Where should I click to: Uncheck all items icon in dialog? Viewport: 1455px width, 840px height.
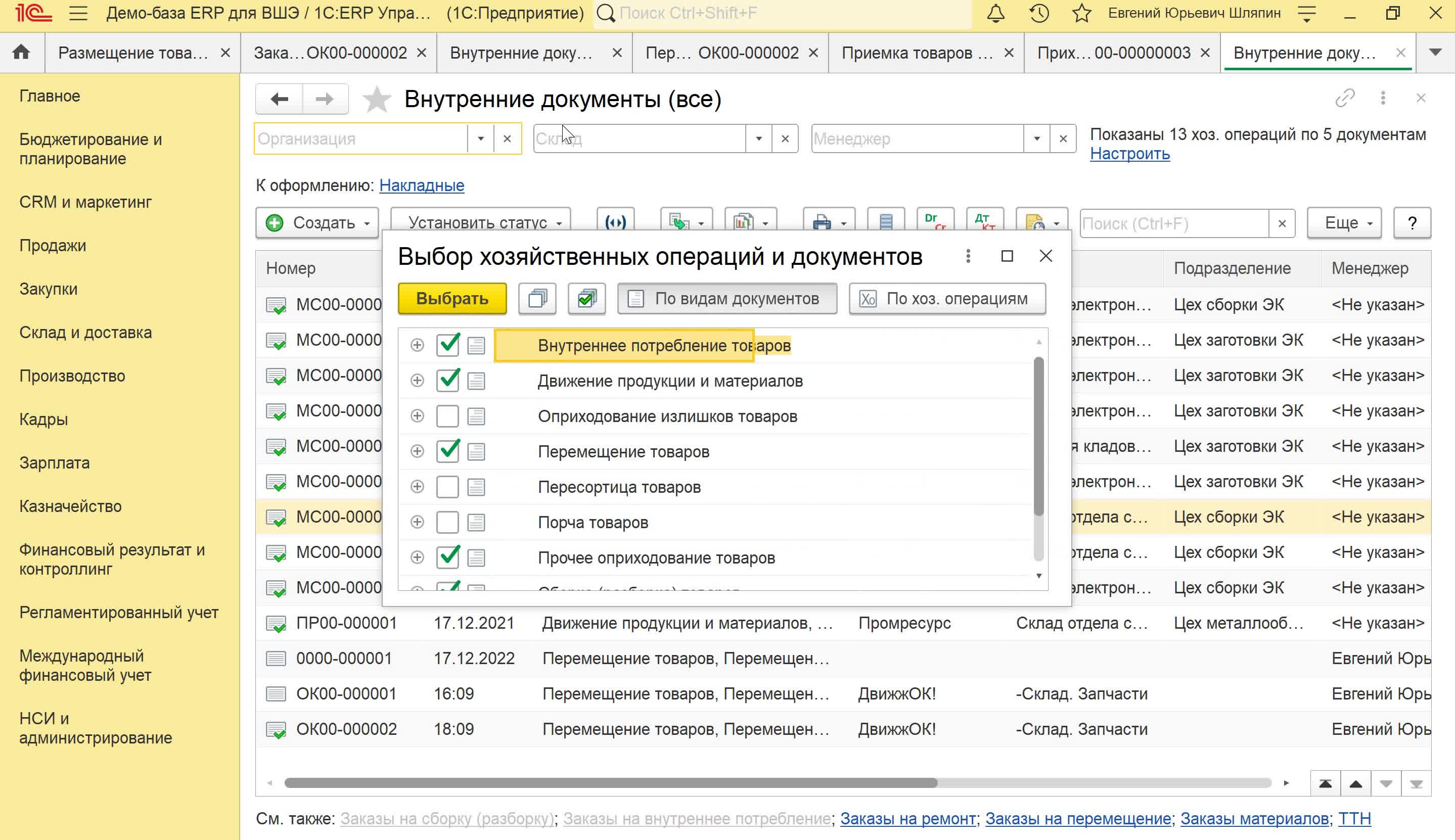537,298
